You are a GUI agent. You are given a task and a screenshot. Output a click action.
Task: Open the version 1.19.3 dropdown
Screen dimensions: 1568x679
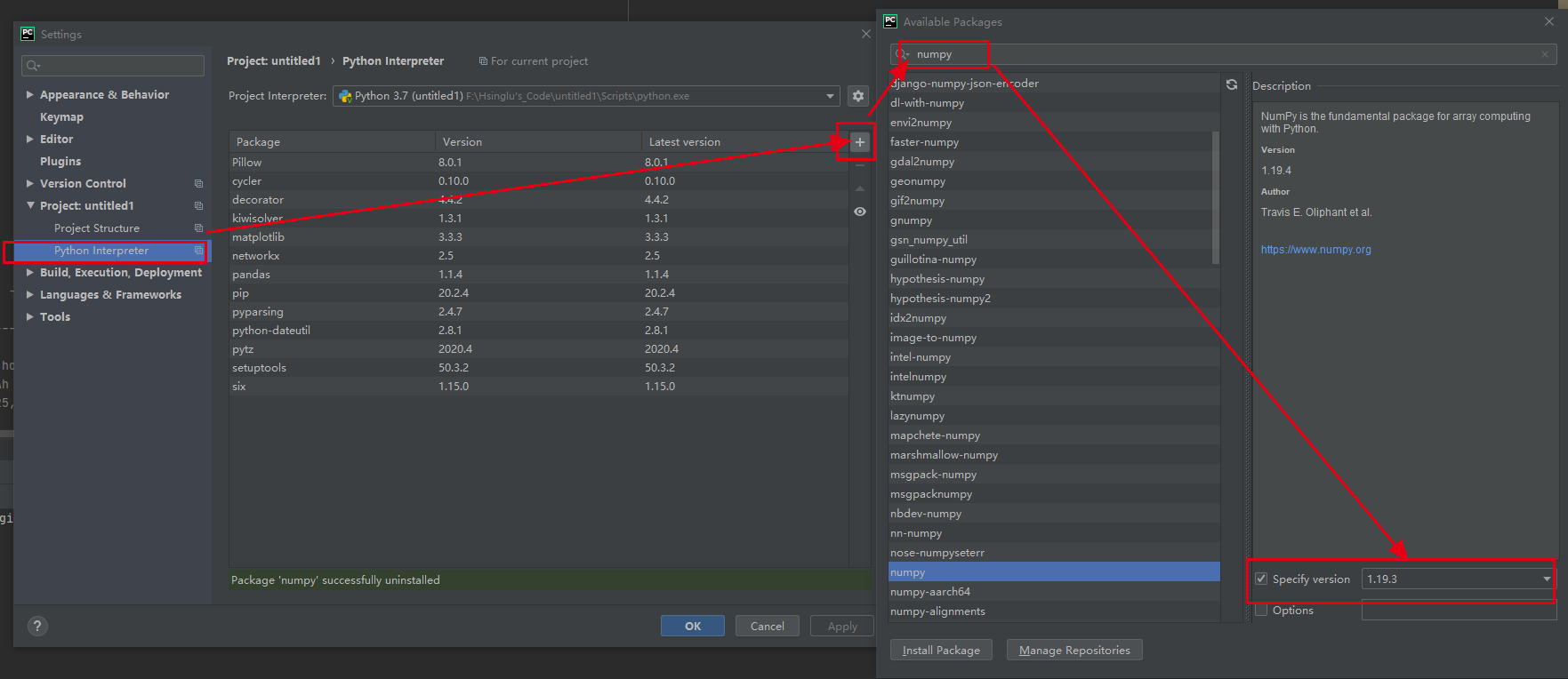tap(1546, 579)
